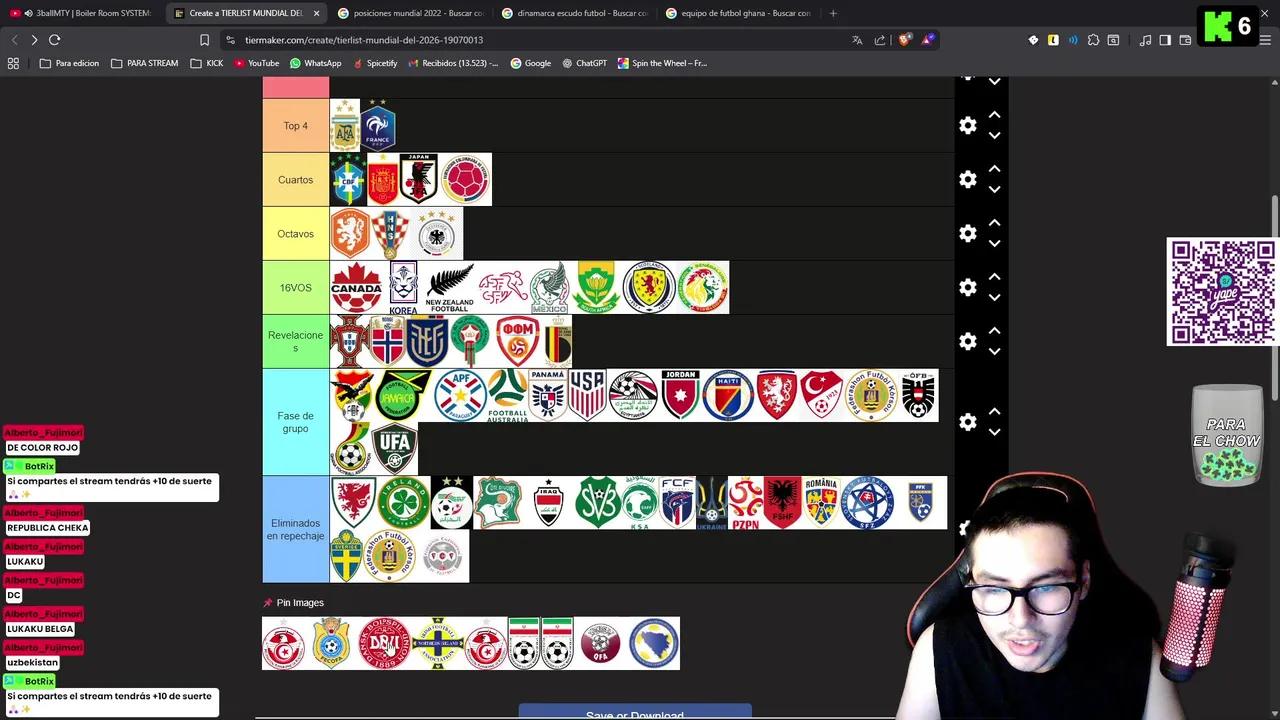Bookmark this page
The height and width of the screenshot is (720, 1280).
coord(204,40)
